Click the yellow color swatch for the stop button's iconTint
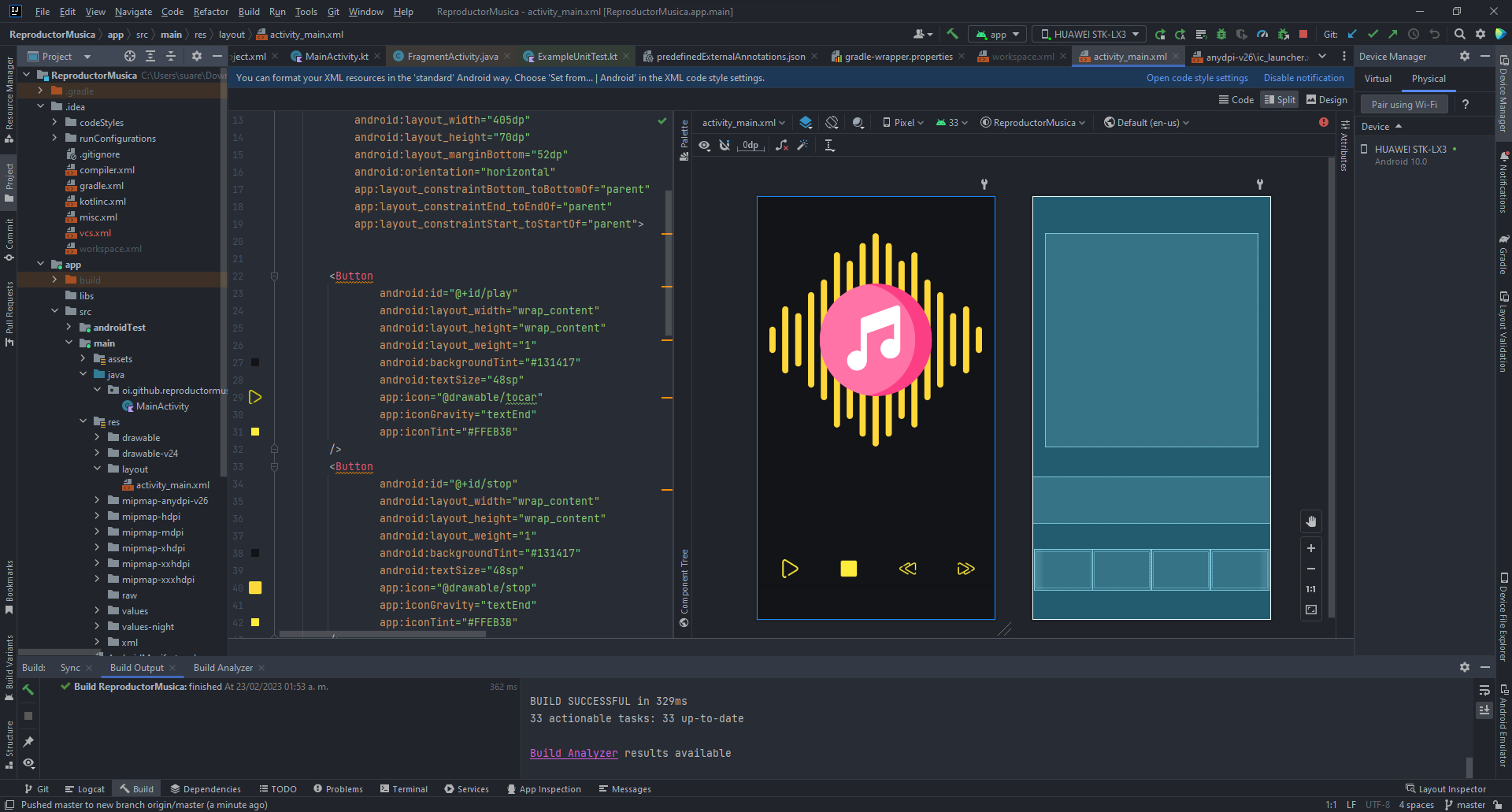The width and height of the screenshot is (1512, 812). click(x=255, y=622)
